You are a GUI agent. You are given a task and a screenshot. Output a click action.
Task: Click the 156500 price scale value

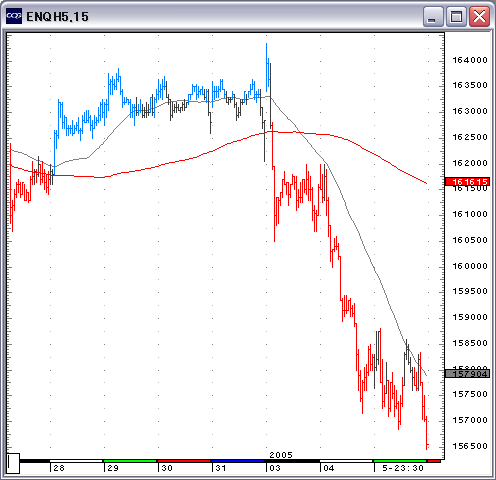click(470, 446)
